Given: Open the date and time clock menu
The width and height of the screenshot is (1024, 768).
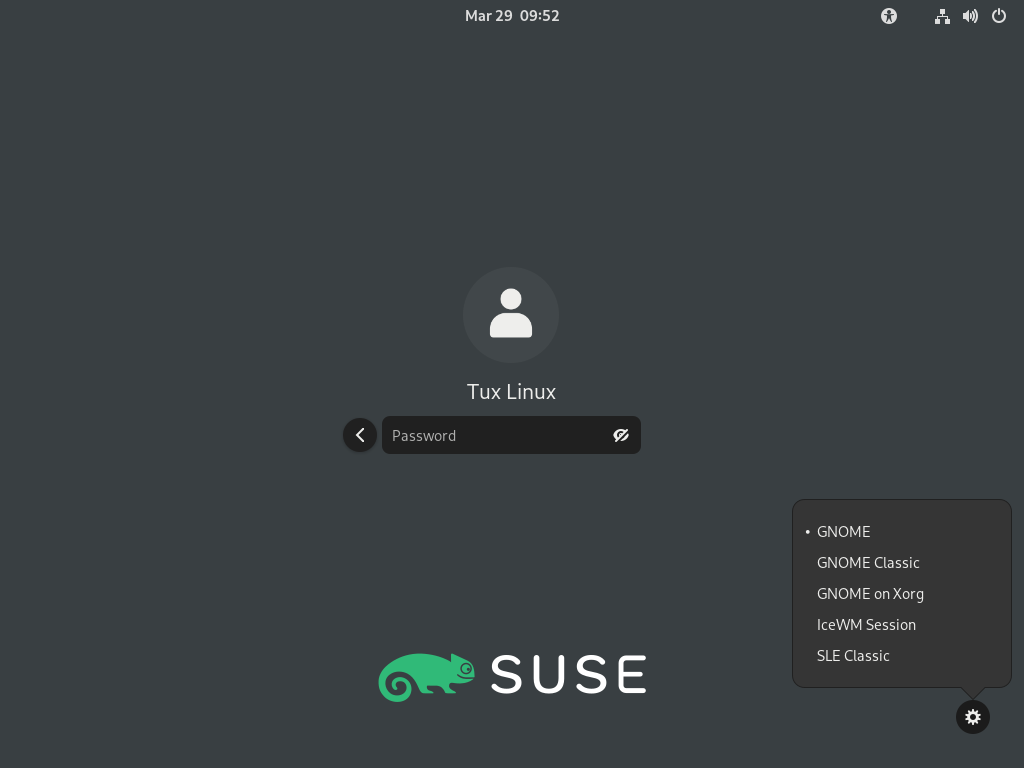Looking at the screenshot, I should (512, 16).
